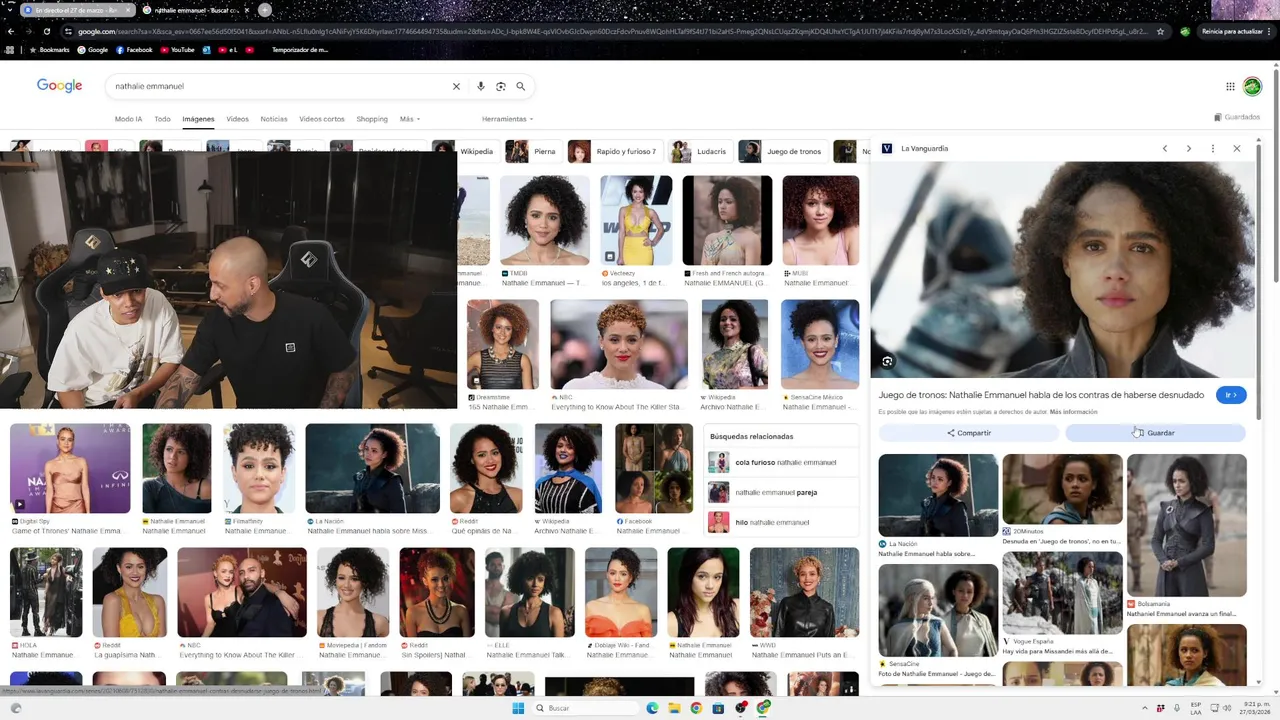Select the Juego de tronos chip
The image size is (1280, 720).
click(x=782, y=152)
